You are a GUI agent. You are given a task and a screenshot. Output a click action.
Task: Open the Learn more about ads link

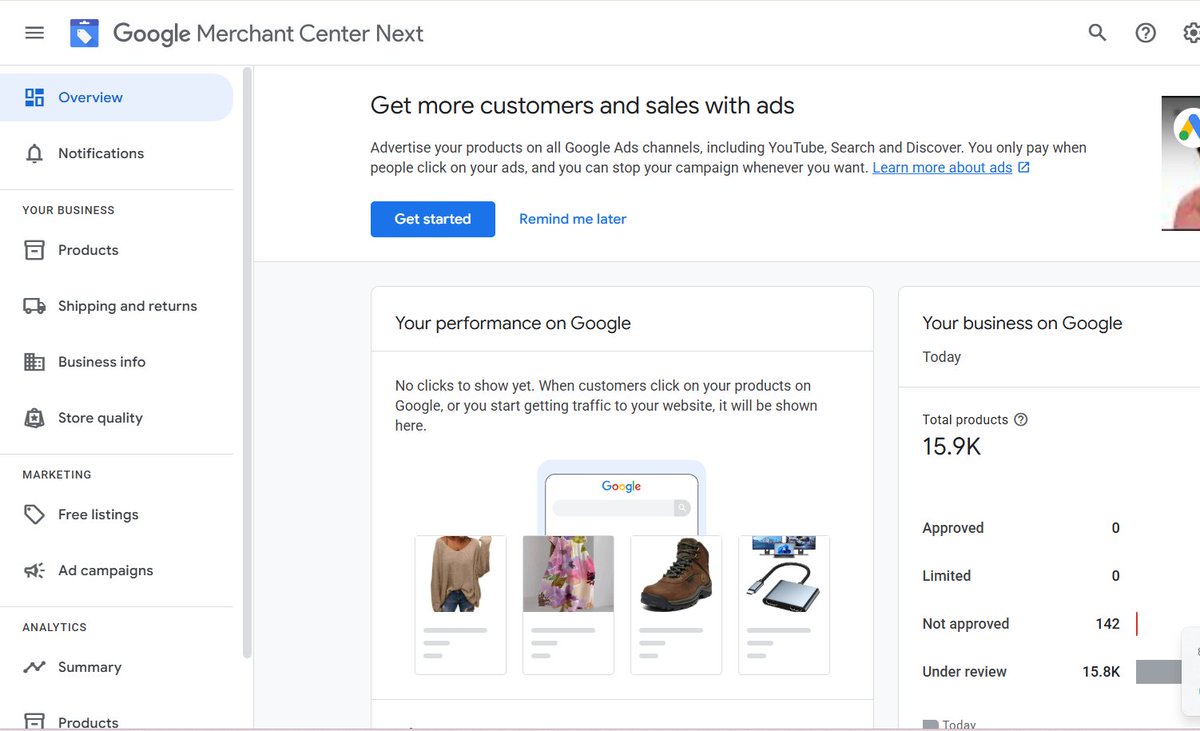click(942, 168)
